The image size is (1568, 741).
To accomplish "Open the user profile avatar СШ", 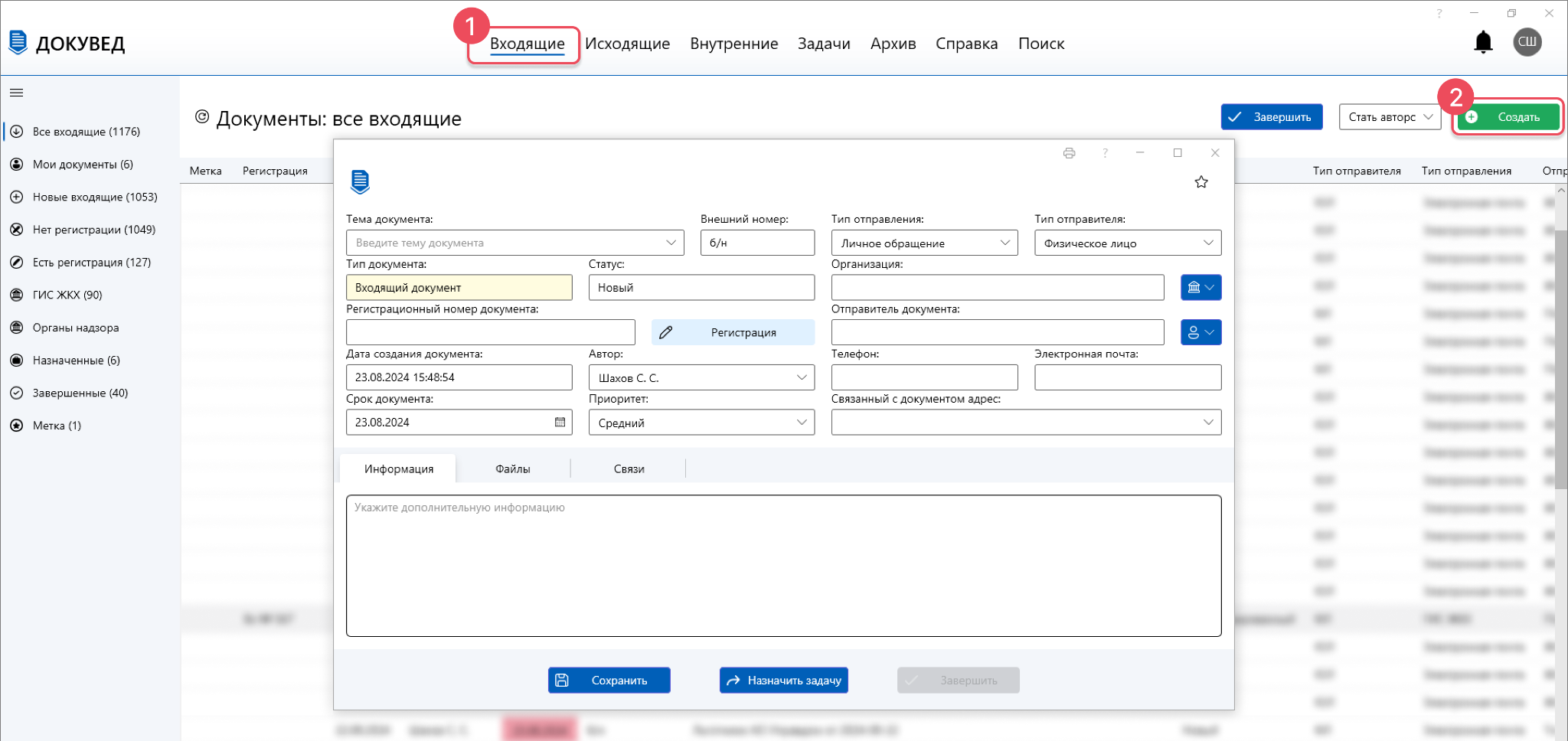I will tap(1527, 42).
